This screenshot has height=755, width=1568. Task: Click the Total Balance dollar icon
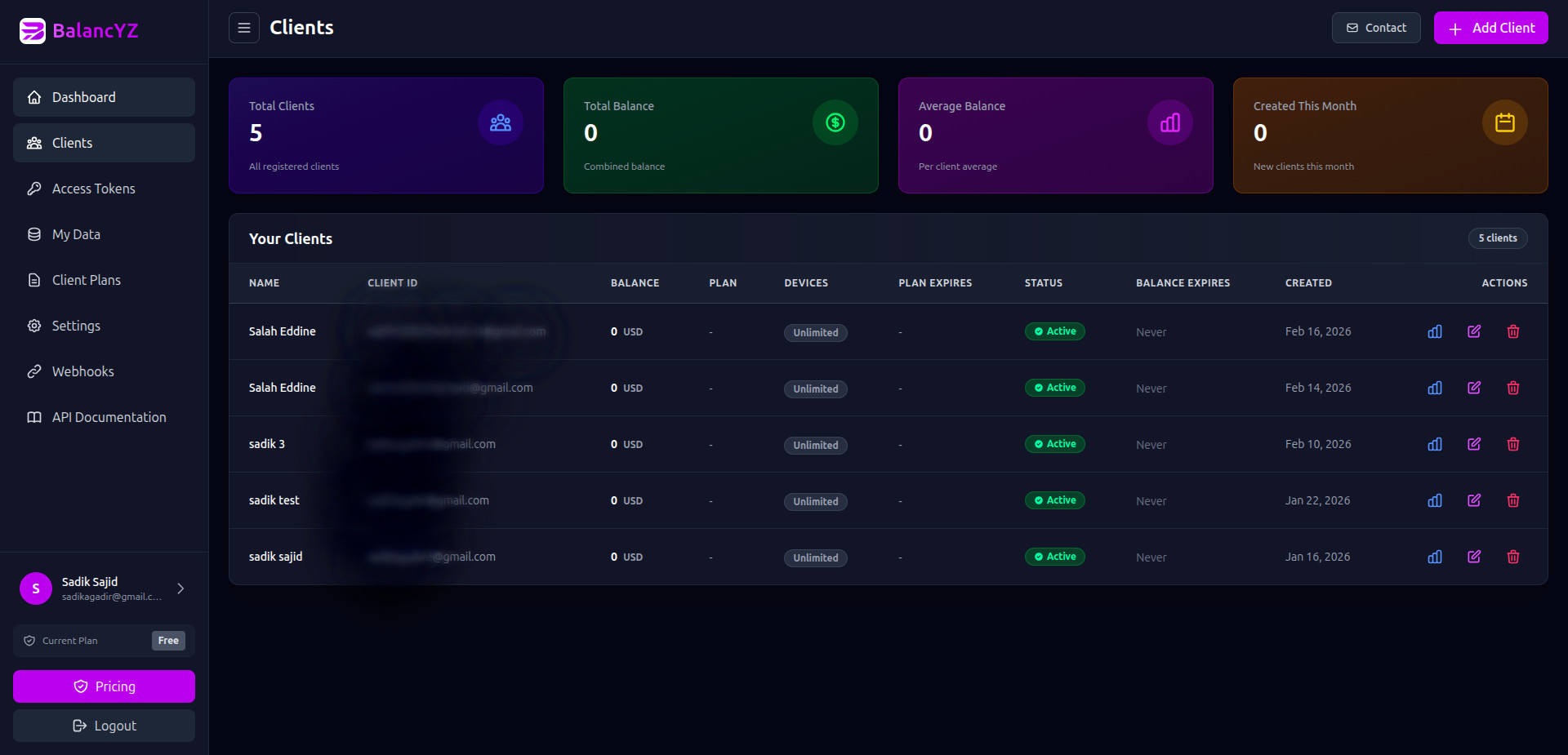835,122
